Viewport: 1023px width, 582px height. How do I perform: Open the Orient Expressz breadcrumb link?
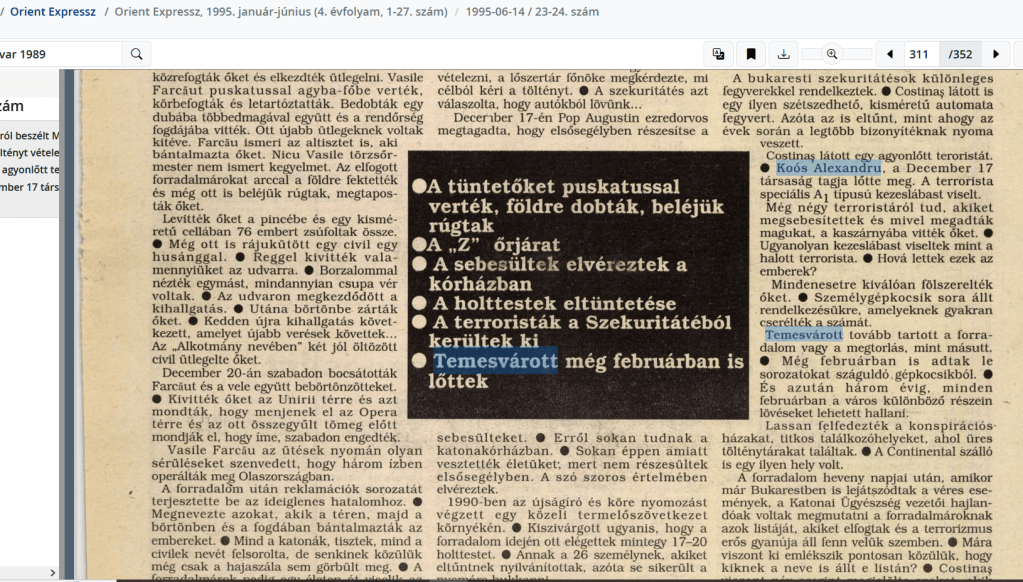point(52,12)
